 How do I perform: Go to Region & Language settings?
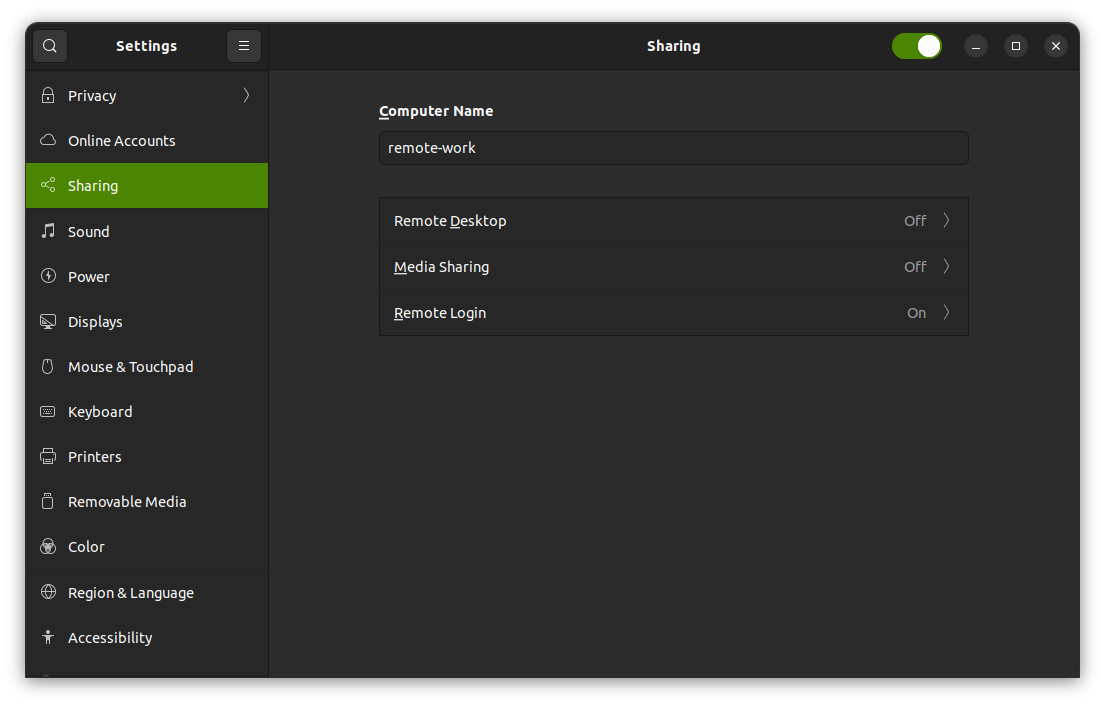pos(130,593)
